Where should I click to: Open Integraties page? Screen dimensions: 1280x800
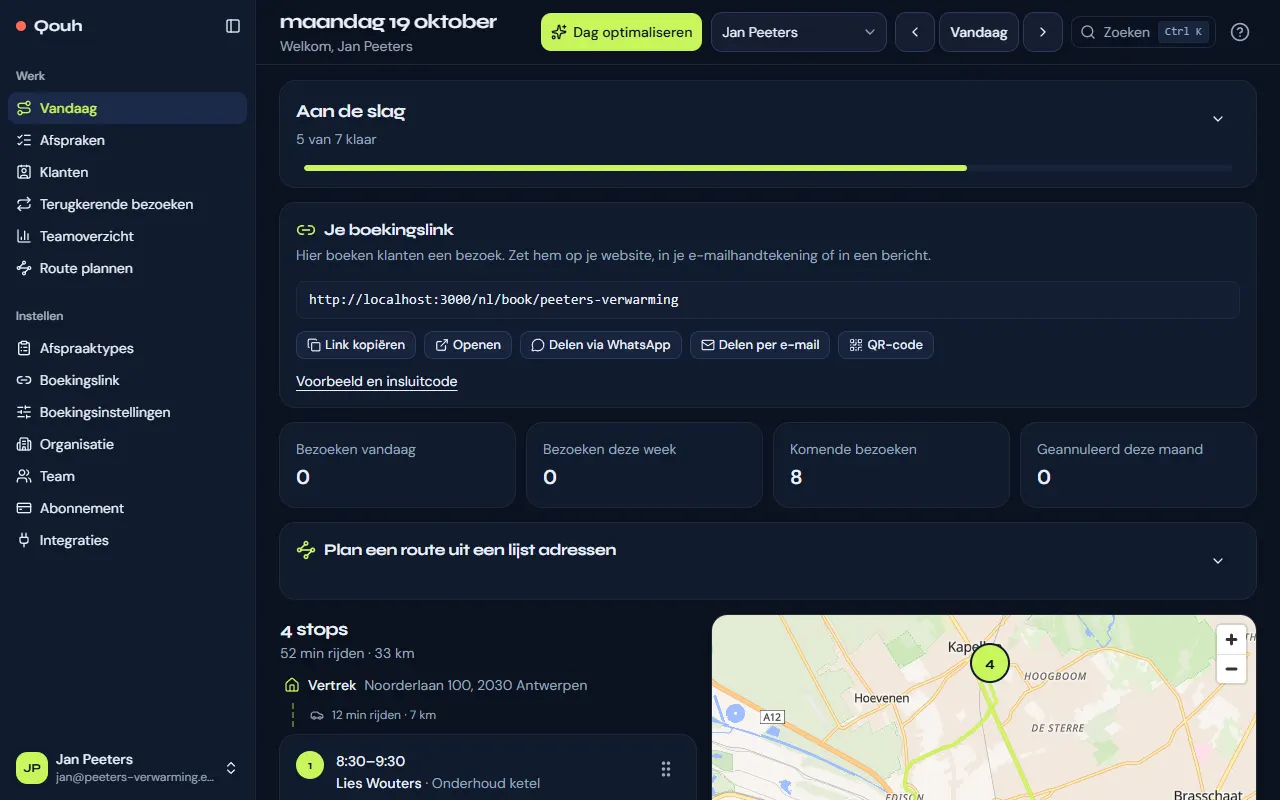click(x=127, y=540)
